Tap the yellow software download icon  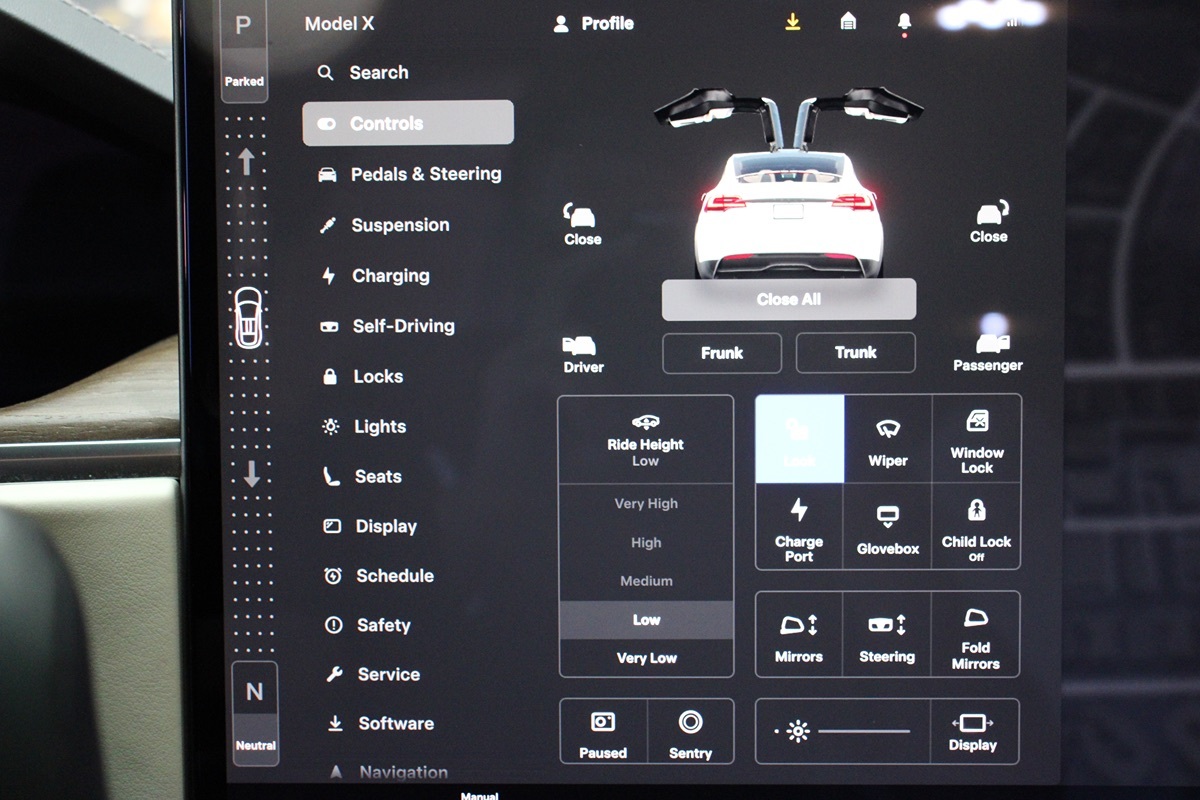[792, 22]
